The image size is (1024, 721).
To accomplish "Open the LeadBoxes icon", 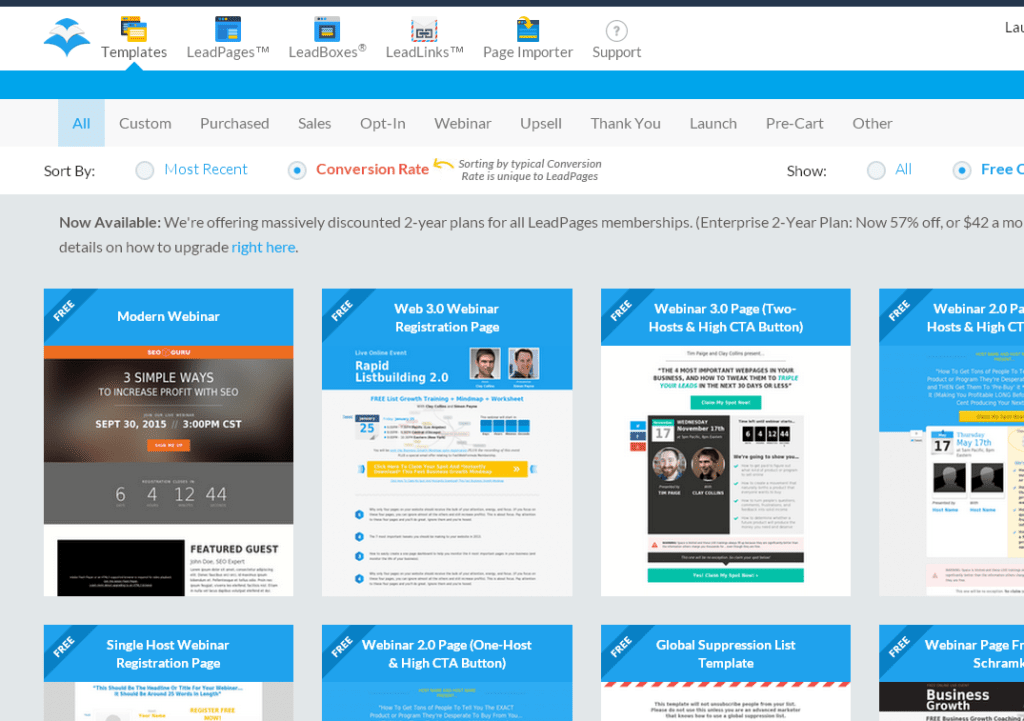I will [x=327, y=29].
